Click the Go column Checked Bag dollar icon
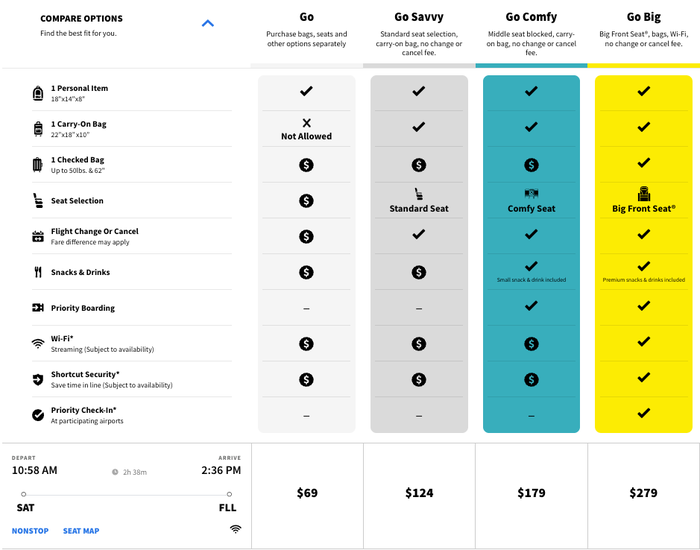Image resolution: width=700 pixels, height=550 pixels. point(306,165)
